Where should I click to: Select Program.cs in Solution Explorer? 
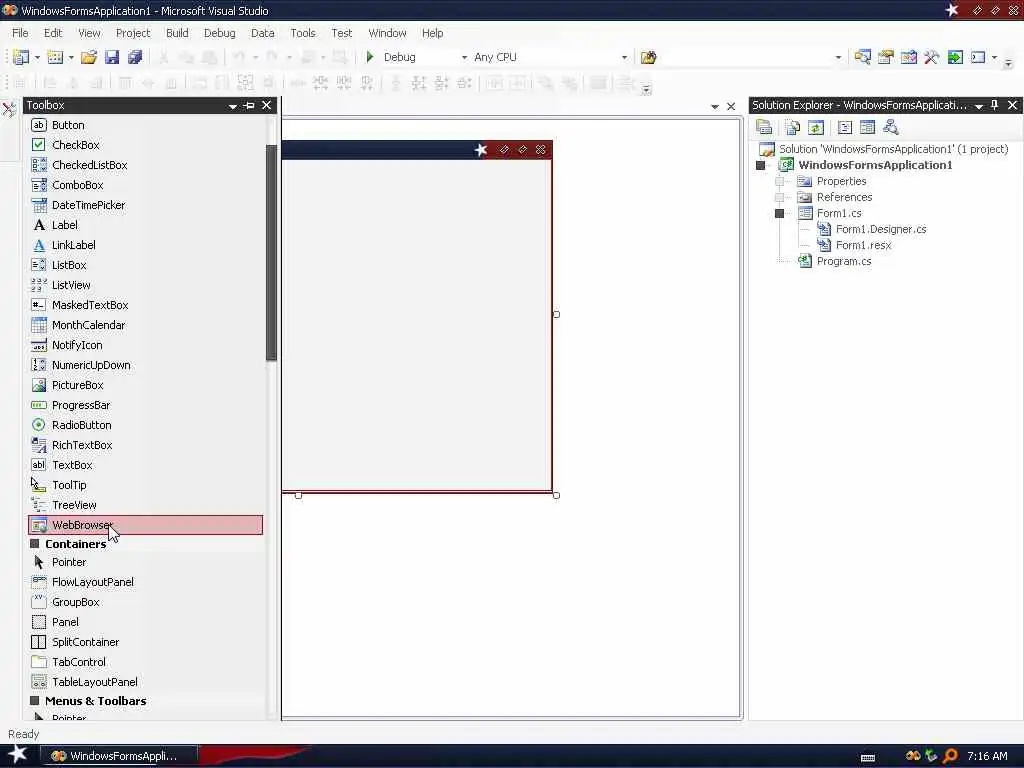pyautogui.click(x=844, y=261)
